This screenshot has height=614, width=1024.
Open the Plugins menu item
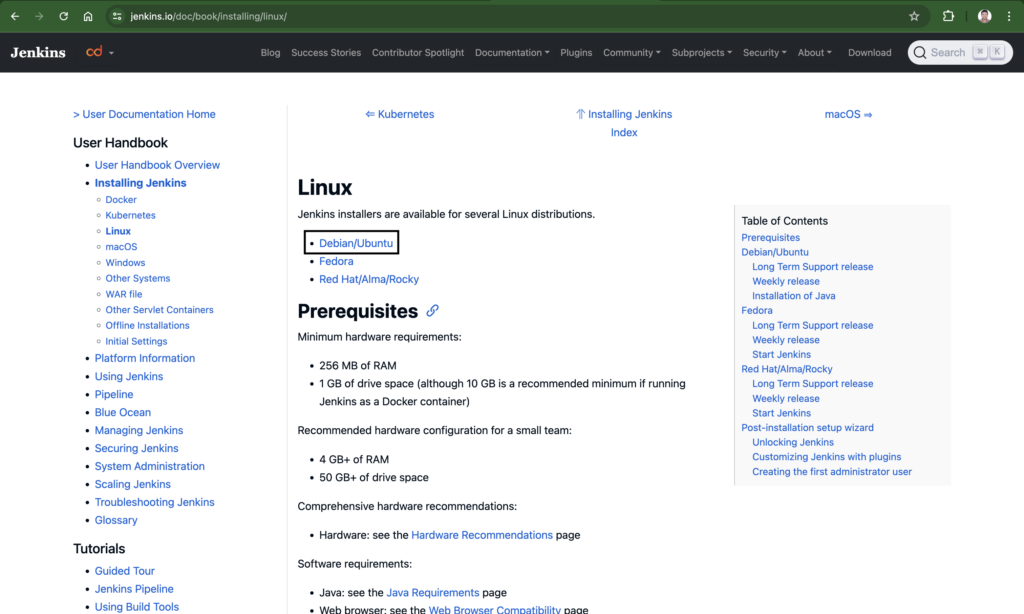[576, 52]
